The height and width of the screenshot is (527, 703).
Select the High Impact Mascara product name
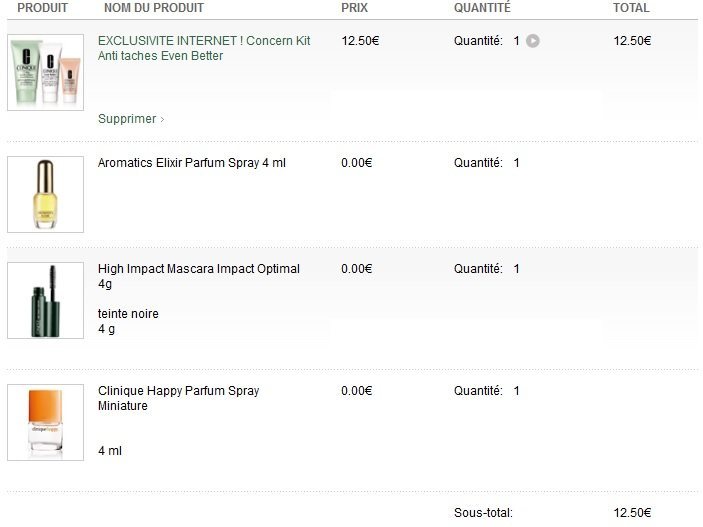point(198,276)
